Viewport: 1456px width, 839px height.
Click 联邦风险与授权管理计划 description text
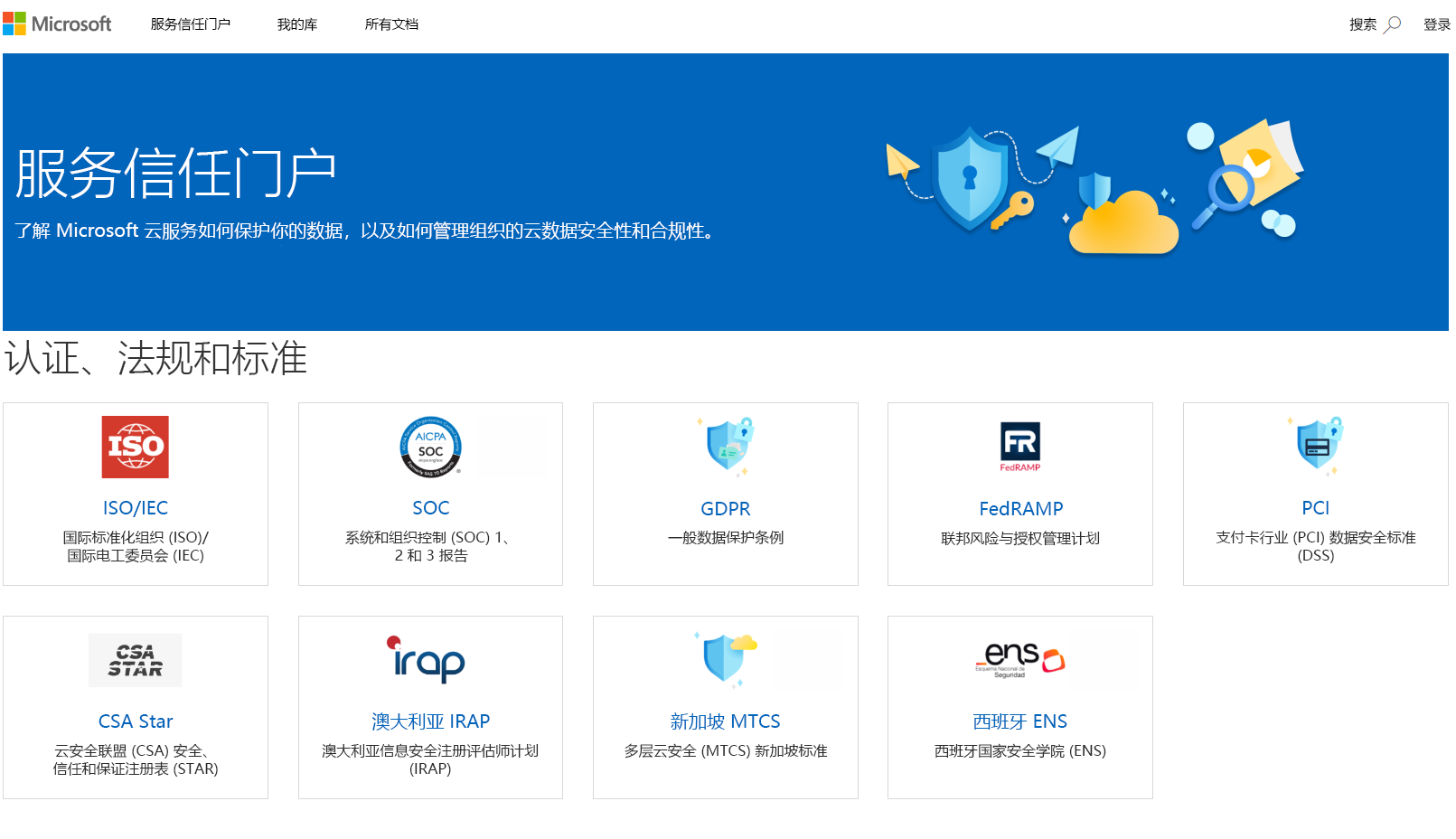[x=1020, y=539]
